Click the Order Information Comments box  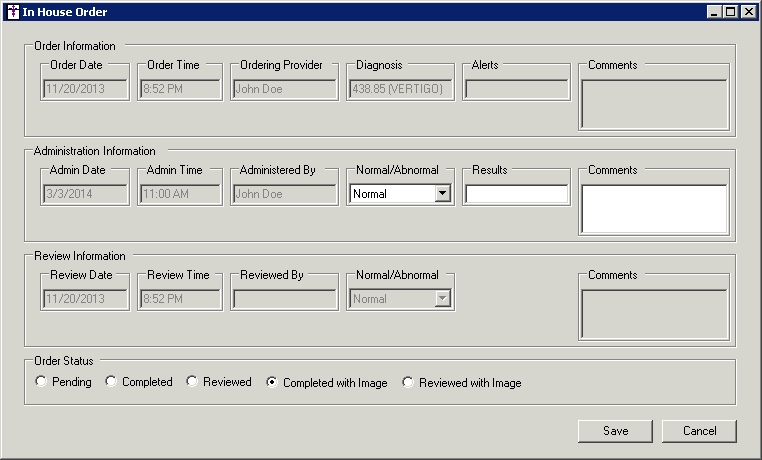pyautogui.click(x=654, y=103)
